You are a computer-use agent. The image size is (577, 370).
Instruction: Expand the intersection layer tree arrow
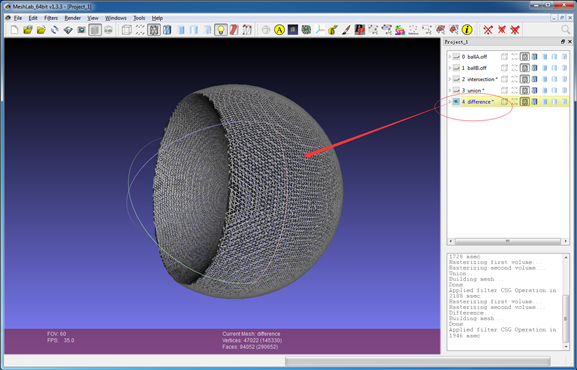pos(450,79)
